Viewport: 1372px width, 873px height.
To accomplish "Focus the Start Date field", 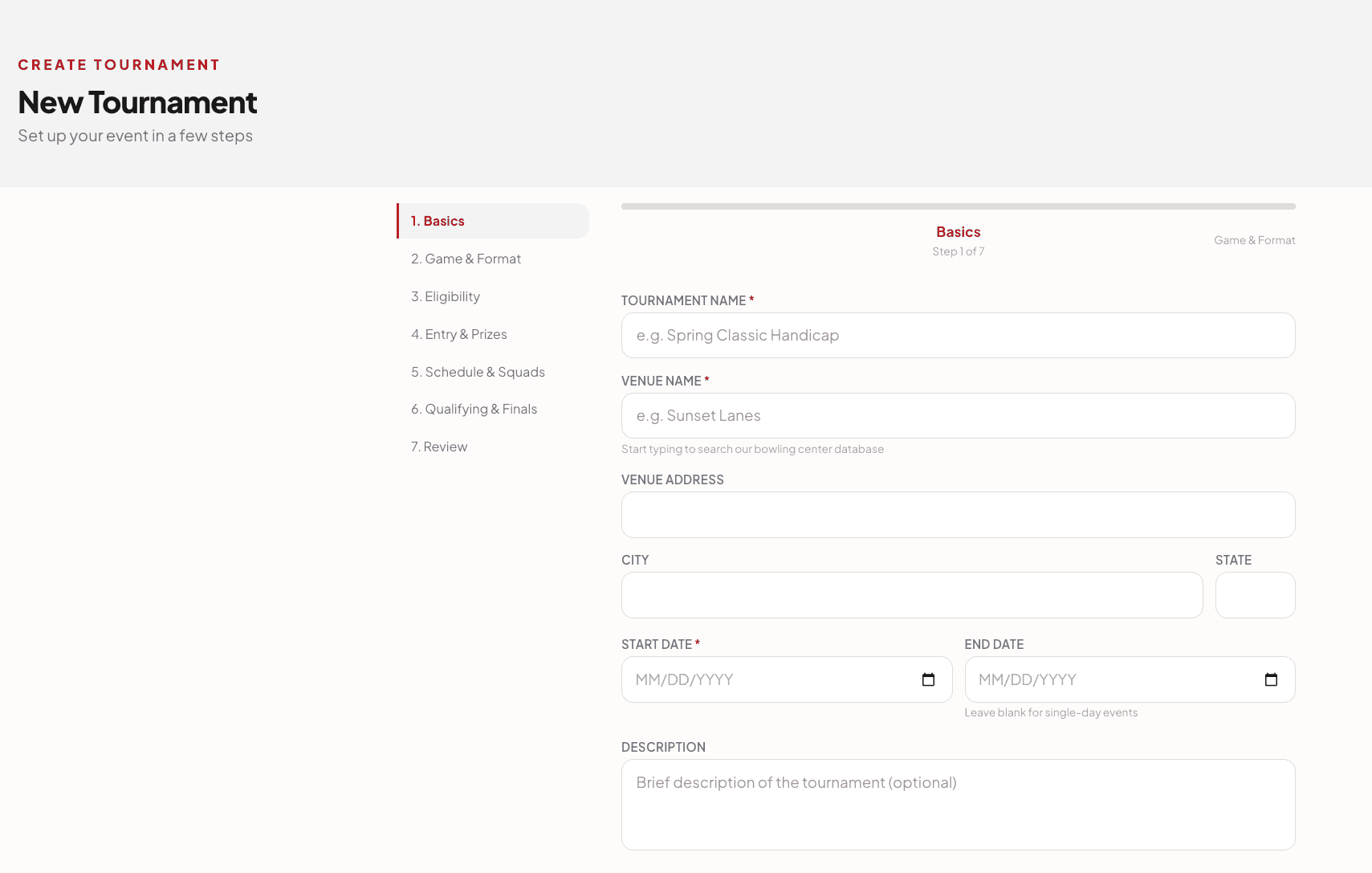I will pyautogui.click(x=787, y=679).
